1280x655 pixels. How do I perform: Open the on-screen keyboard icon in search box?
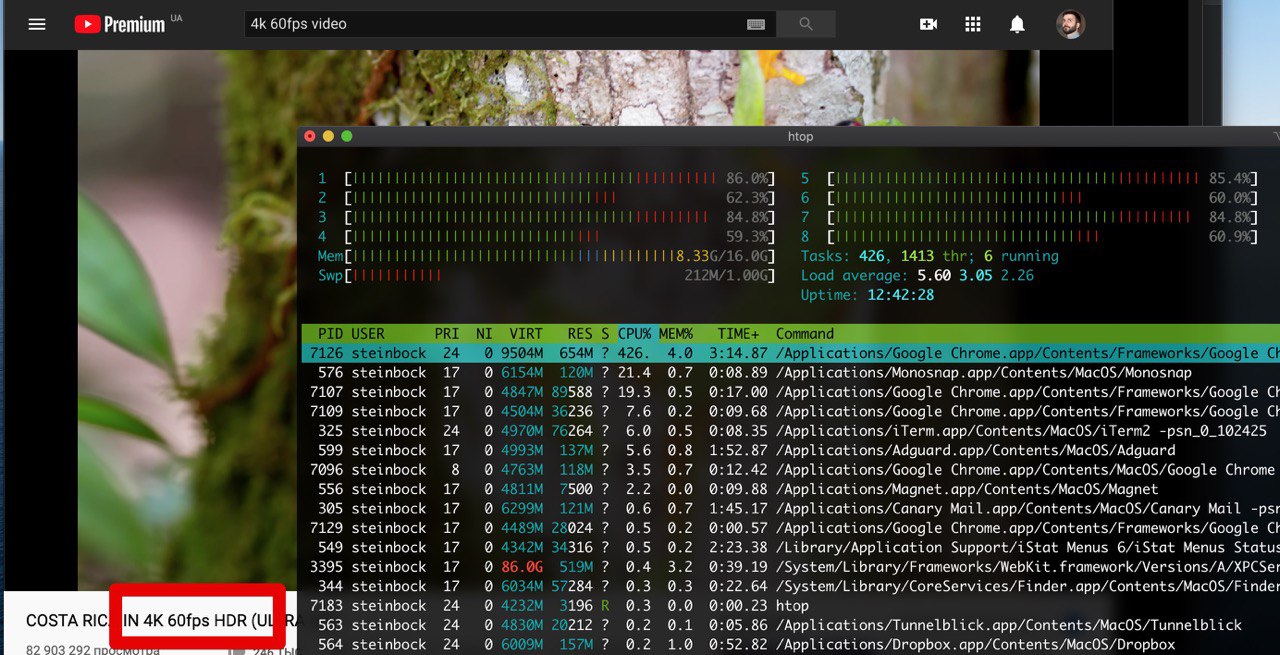click(x=756, y=24)
